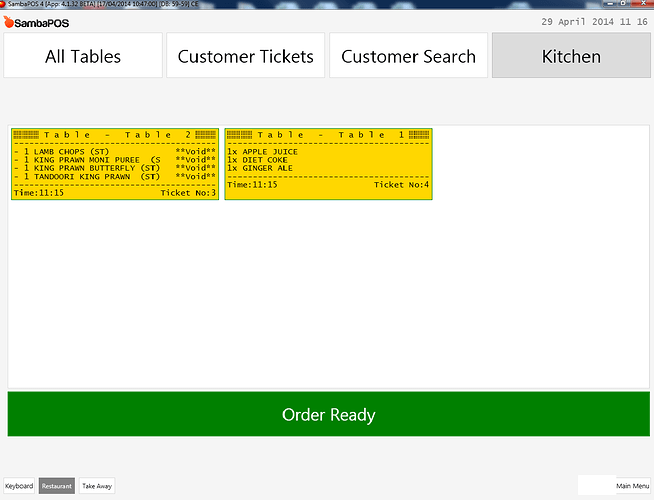Viewport: 654px width, 500px height.
Task: Click the APPLE JUICE order line
Action: (262, 152)
